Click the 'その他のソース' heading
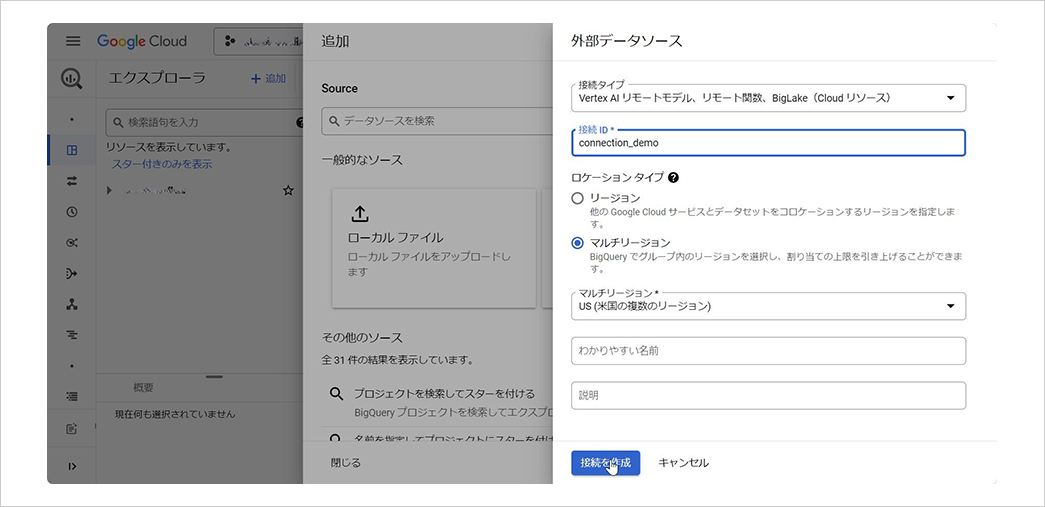1045x507 pixels. click(362, 338)
